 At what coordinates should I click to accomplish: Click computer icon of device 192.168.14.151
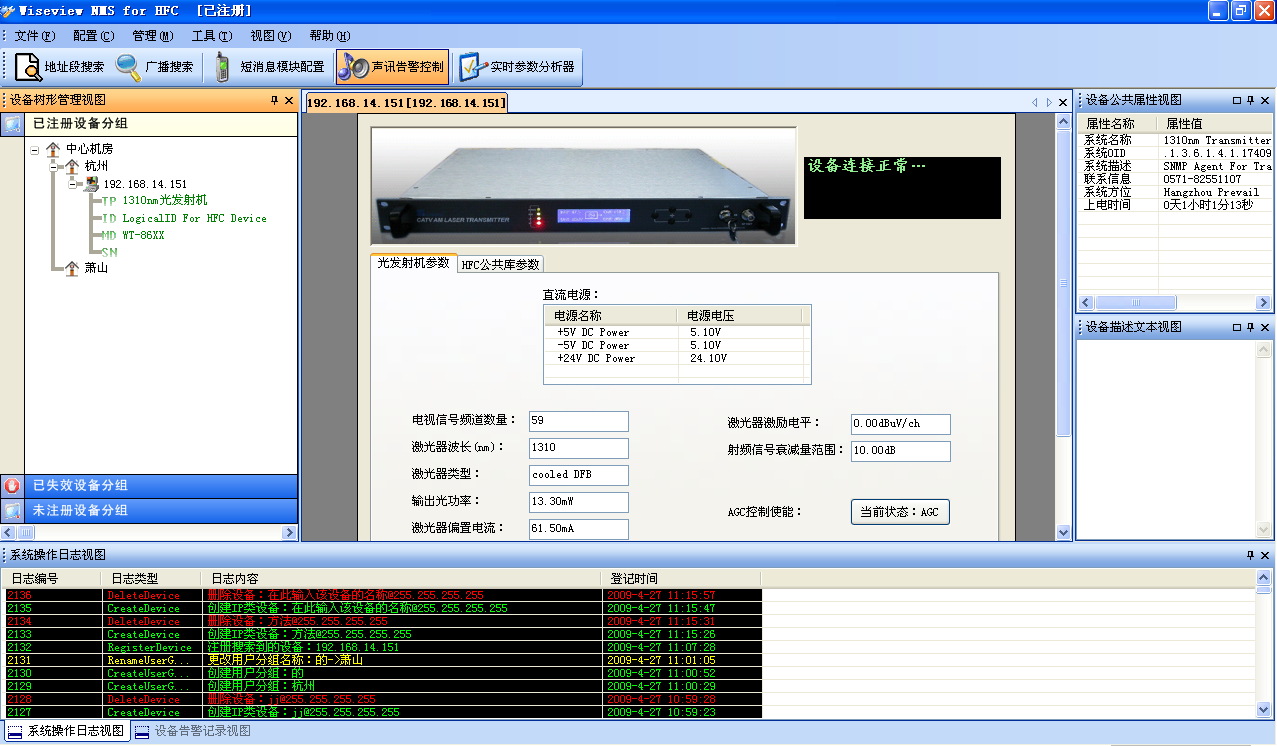(91, 184)
